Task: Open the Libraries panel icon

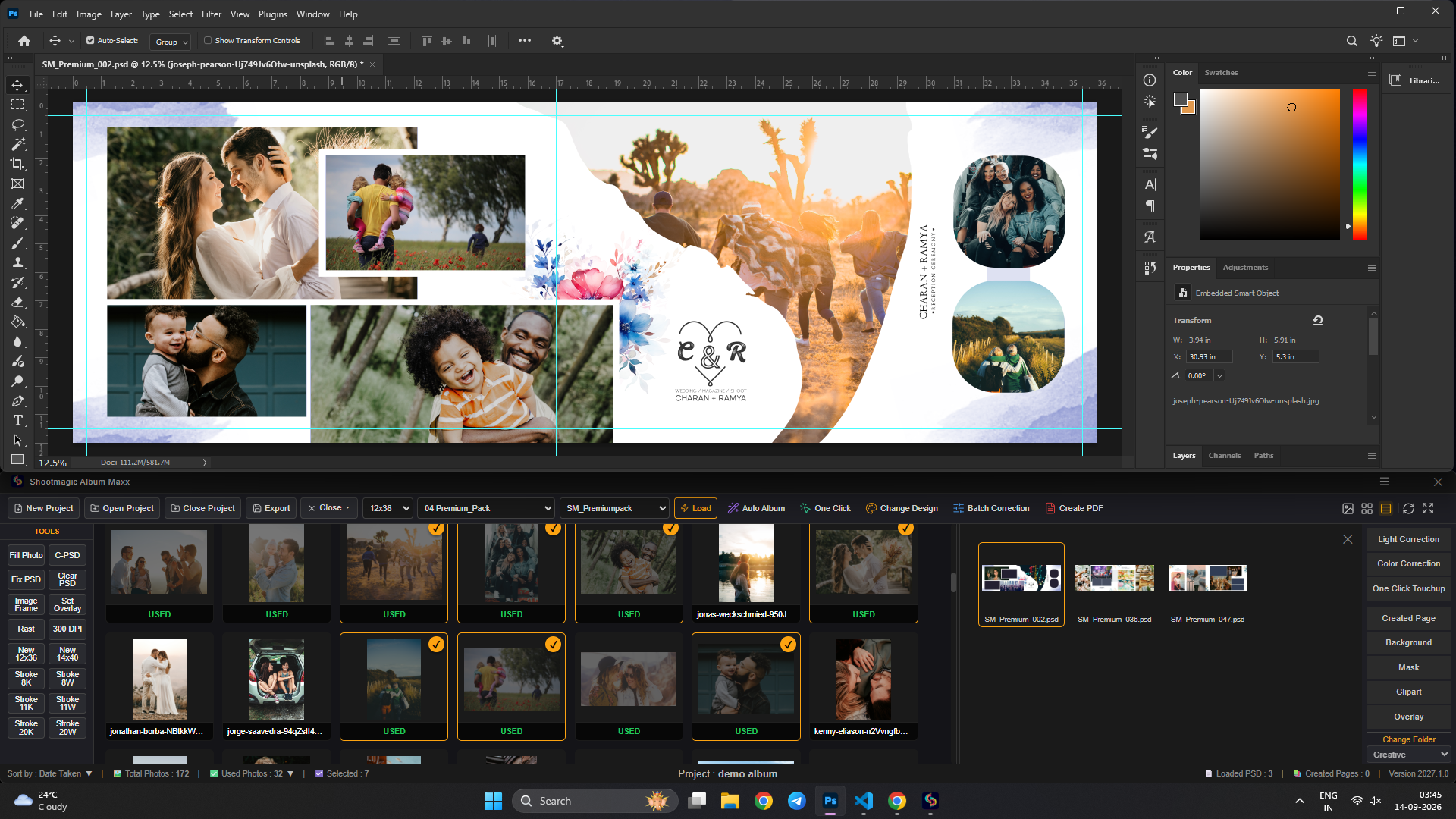Action: pos(1395,80)
